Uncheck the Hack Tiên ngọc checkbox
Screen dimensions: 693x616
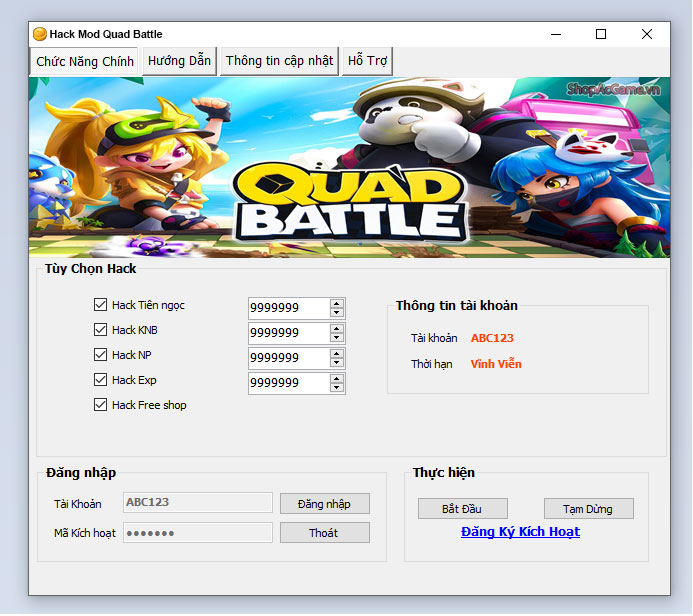point(100,304)
